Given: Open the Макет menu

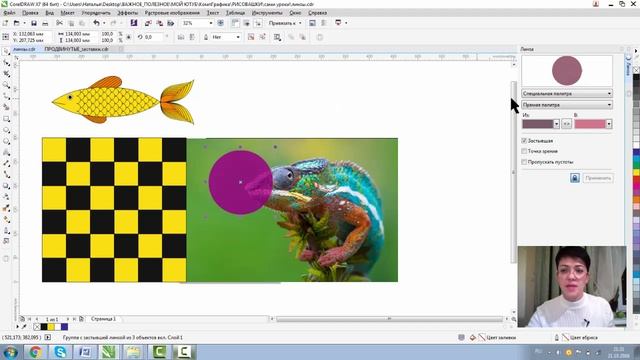Looking at the screenshot, I should [67, 13].
